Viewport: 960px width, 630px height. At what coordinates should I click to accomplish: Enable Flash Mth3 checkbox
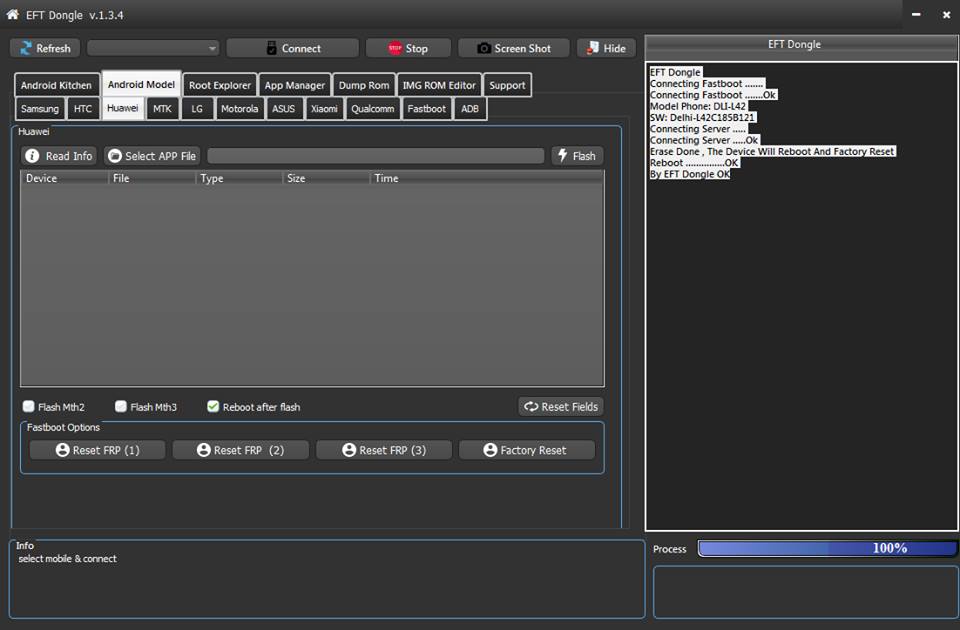coord(121,407)
